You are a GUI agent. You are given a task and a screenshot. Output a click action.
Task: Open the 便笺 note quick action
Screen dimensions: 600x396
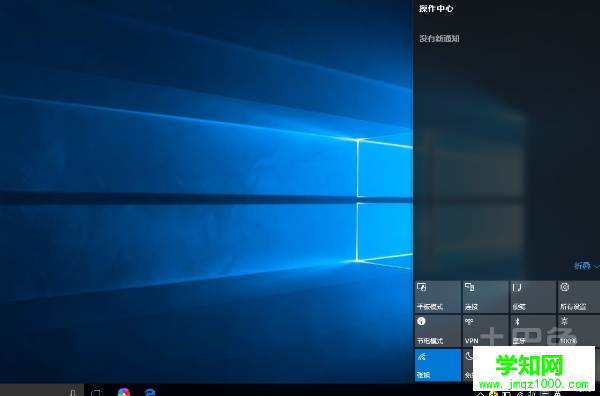point(533,297)
